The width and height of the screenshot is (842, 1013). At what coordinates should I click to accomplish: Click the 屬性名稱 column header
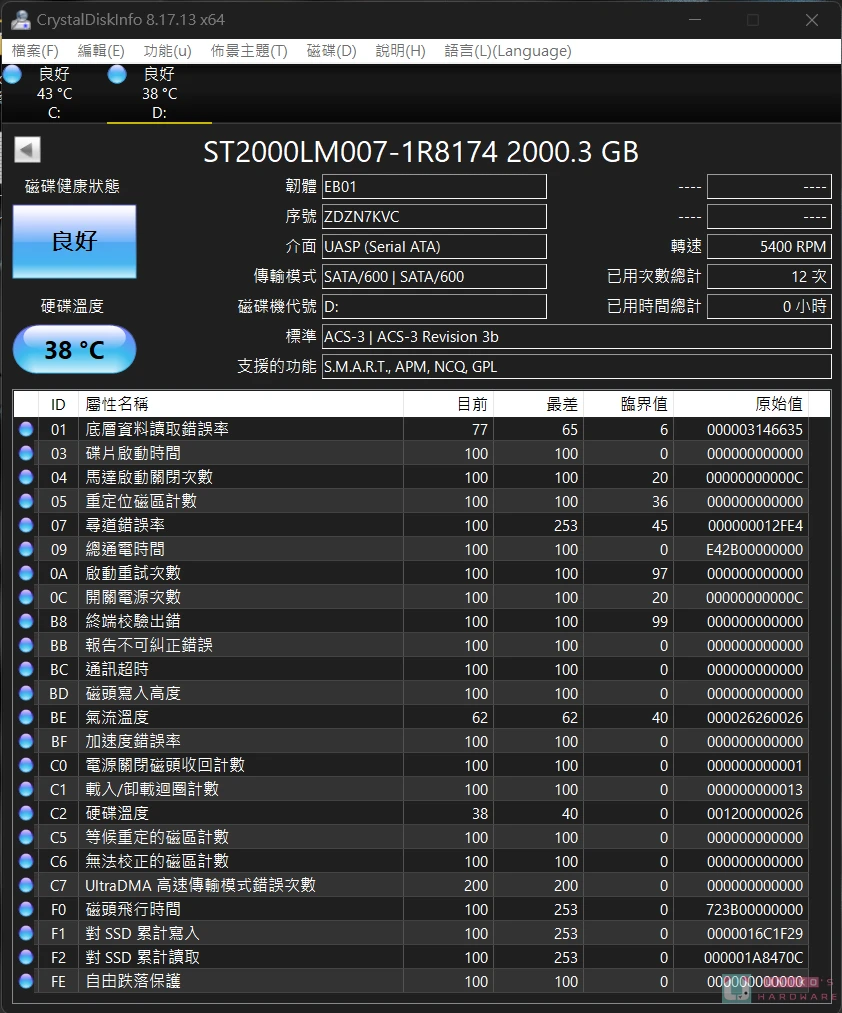[x=241, y=404]
